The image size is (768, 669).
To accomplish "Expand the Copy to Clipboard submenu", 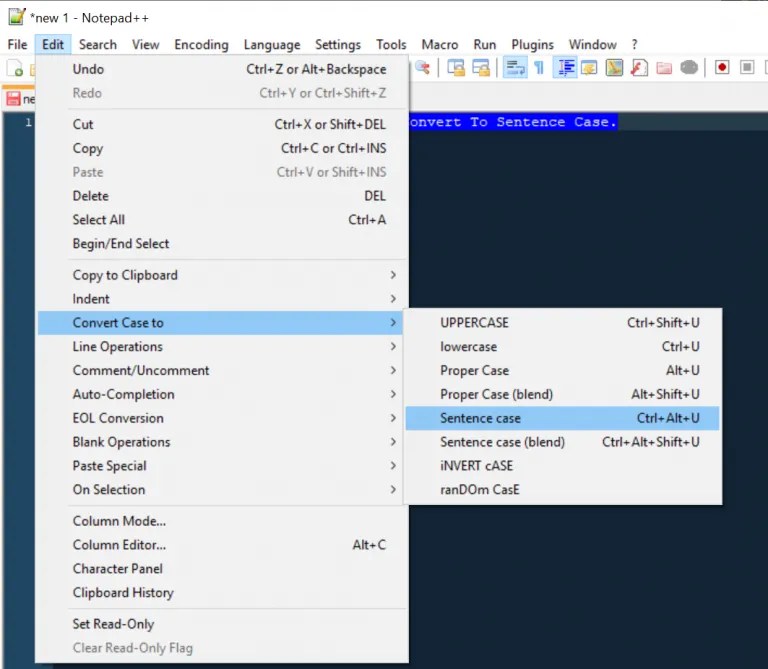I will [x=222, y=275].
